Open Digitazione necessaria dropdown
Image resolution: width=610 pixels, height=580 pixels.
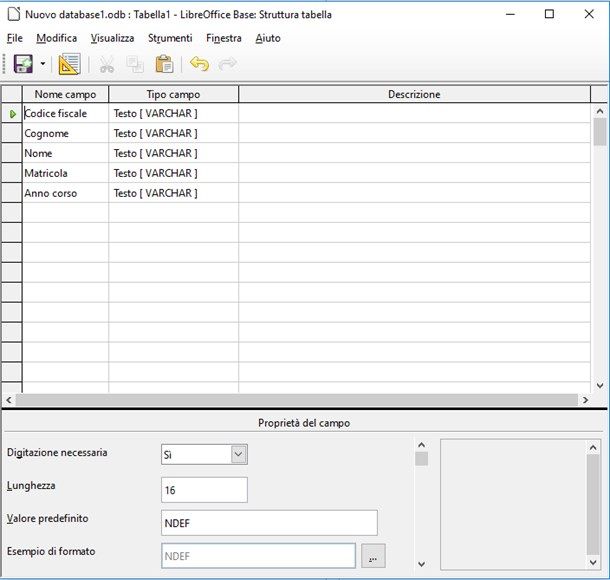pos(238,454)
